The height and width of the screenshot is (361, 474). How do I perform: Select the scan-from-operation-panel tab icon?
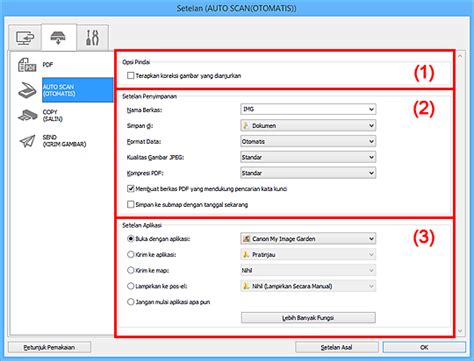58,37
